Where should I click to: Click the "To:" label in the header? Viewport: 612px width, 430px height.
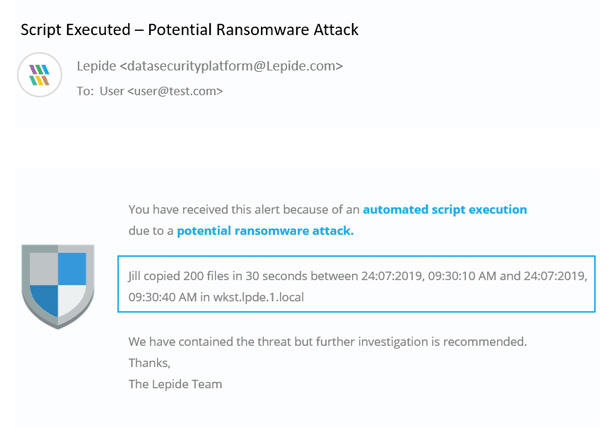87,91
